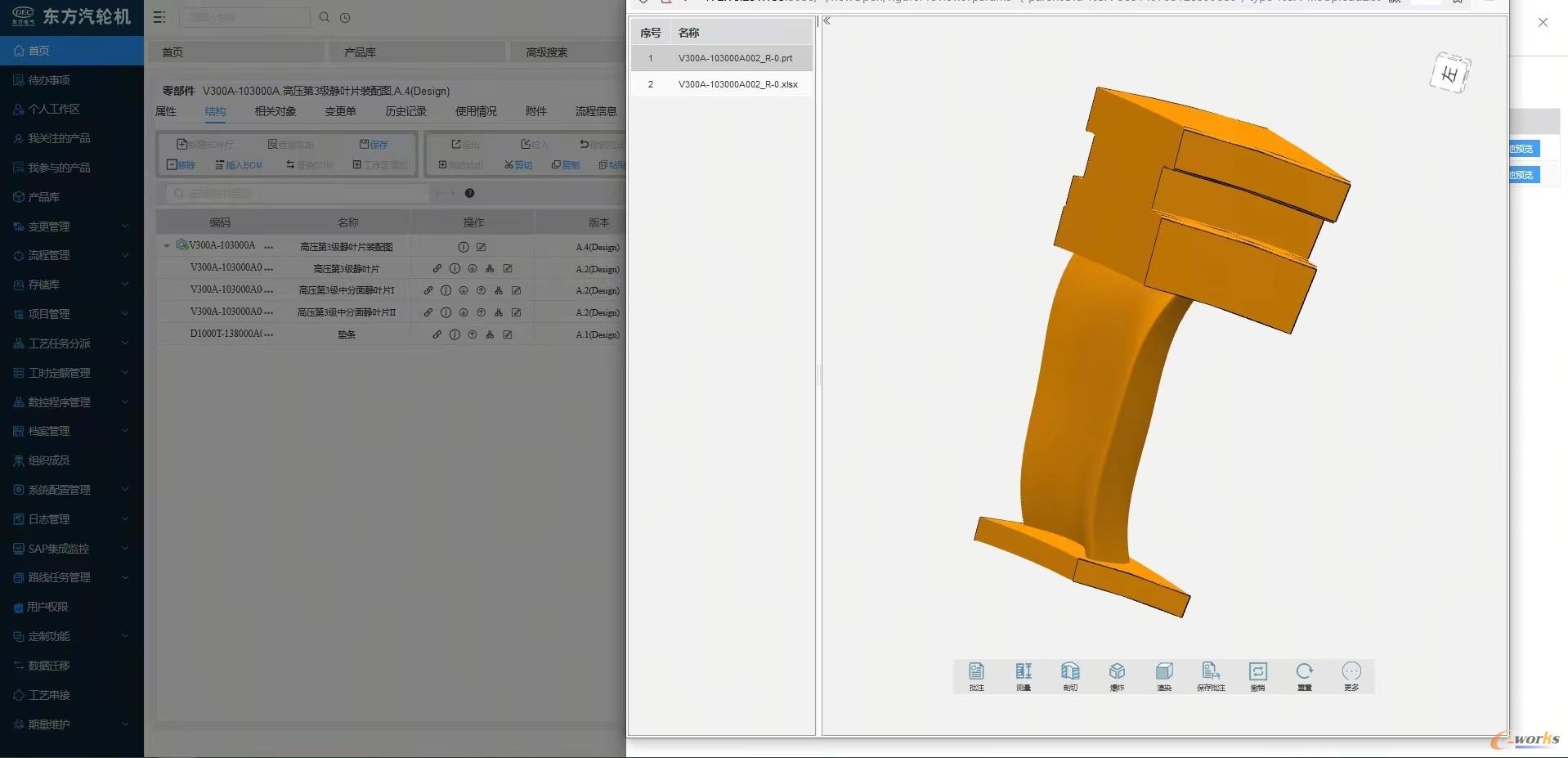Click move-up icon in 高压第3级中分面静叶片II row
This screenshot has height=758, width=1568.
tap(481, 312)
